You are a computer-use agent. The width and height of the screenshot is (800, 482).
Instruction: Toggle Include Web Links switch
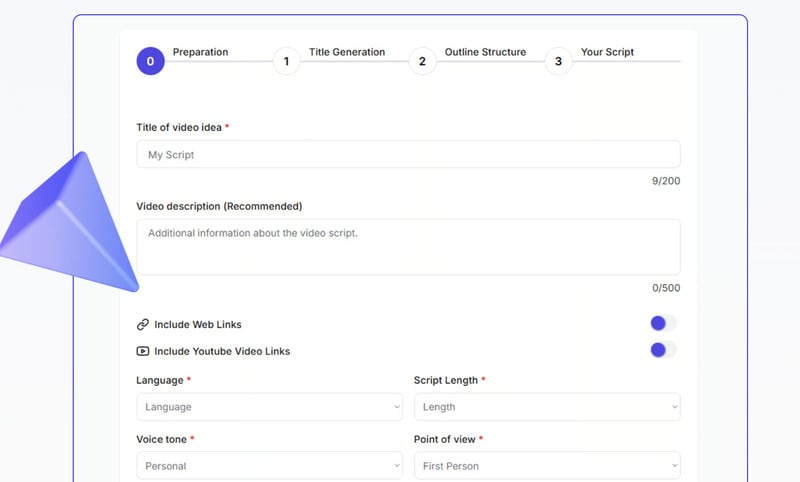662,323
